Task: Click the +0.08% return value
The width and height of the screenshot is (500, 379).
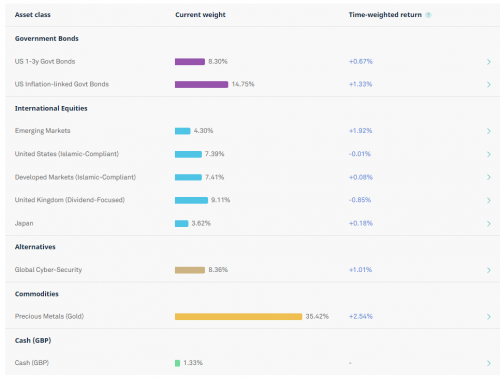Action: click(361, 177)
